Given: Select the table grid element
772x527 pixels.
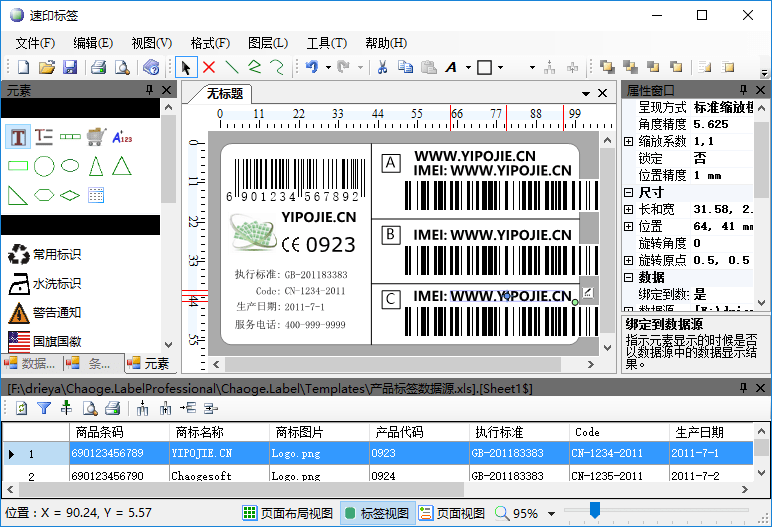Looking at the screenshot, I should (96, 194).
